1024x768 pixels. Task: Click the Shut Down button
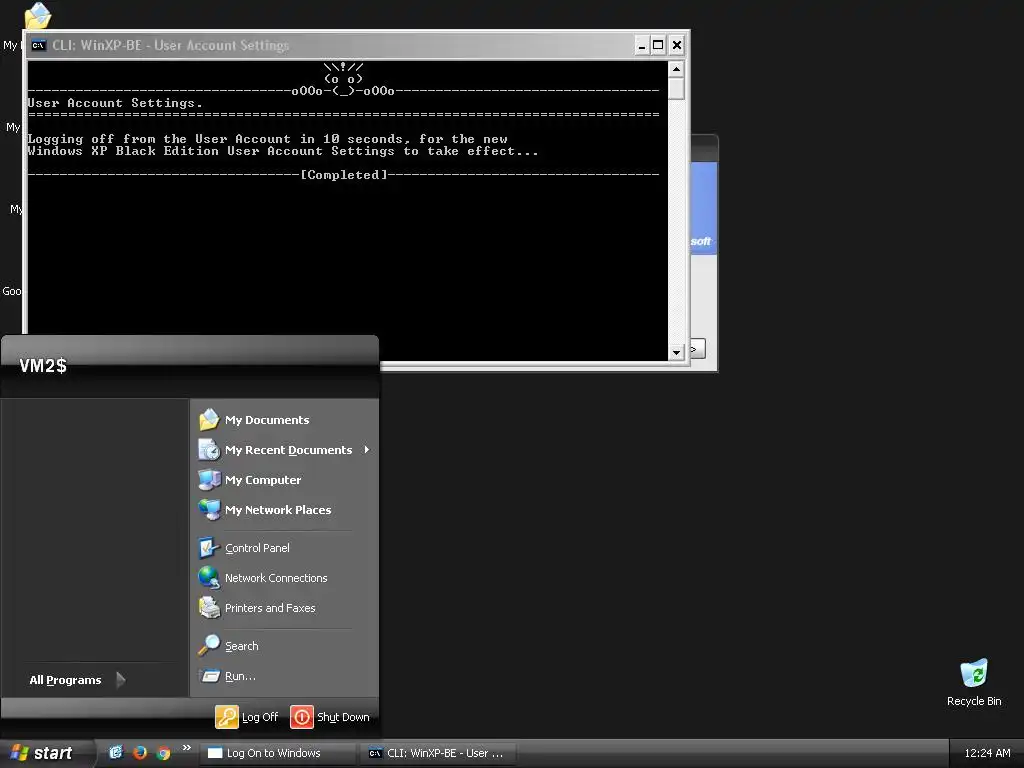pos(330,717)
